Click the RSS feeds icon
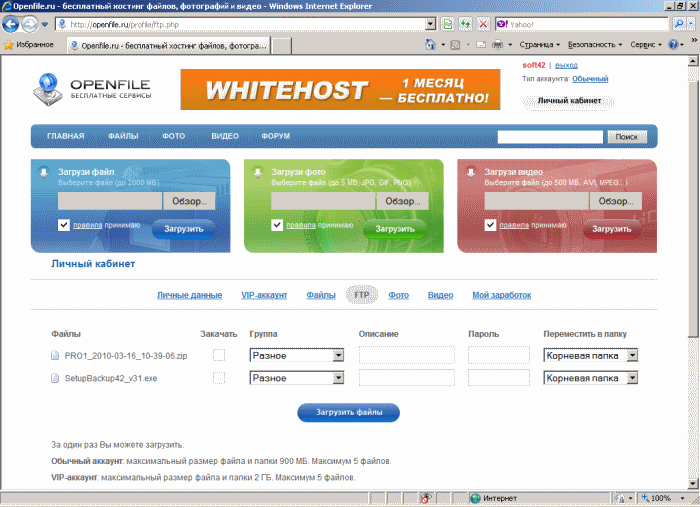Viewport: 700px width, 507px height. tap(455, 45)
